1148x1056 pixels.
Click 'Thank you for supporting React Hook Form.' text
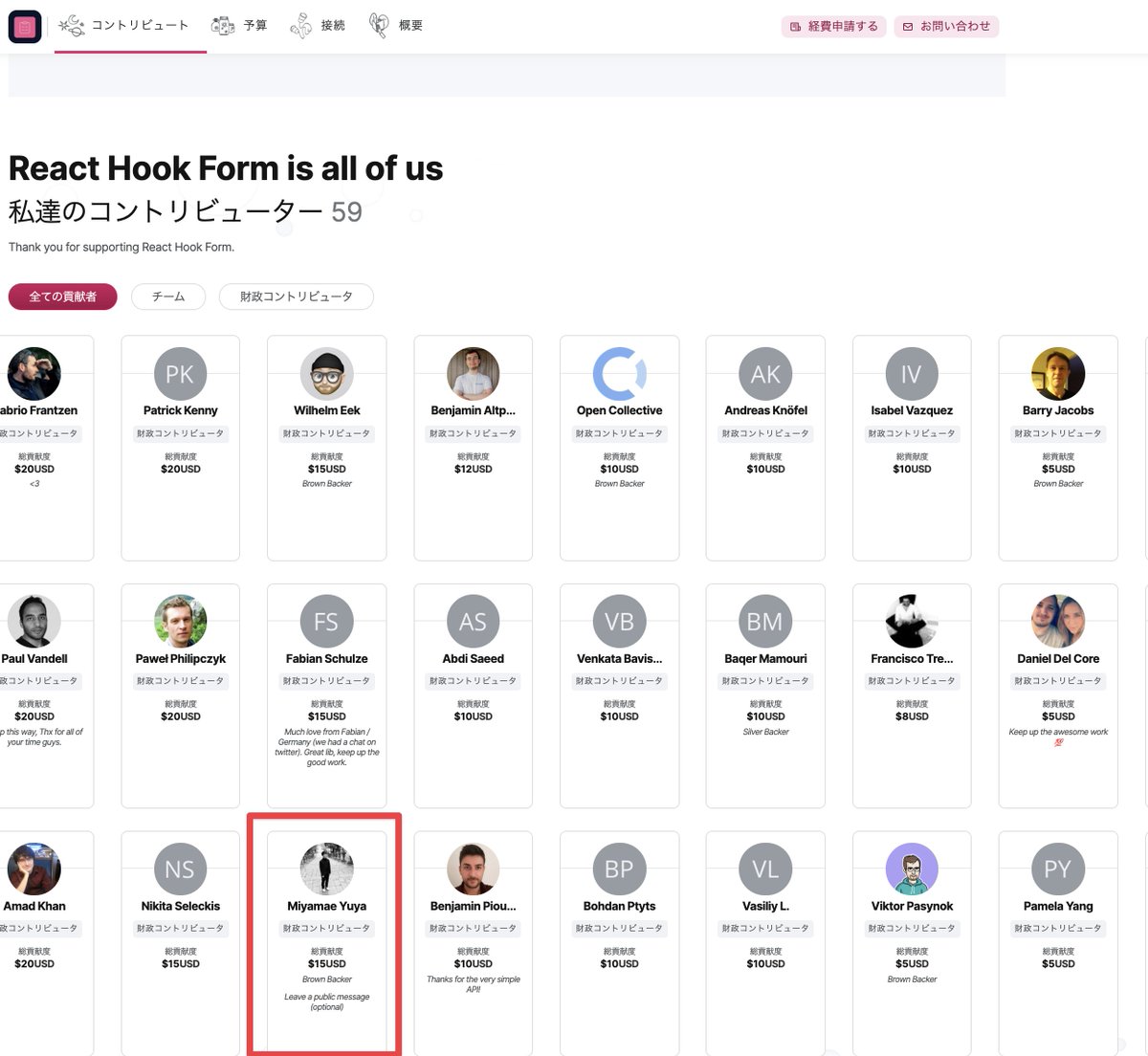[121, 247]
